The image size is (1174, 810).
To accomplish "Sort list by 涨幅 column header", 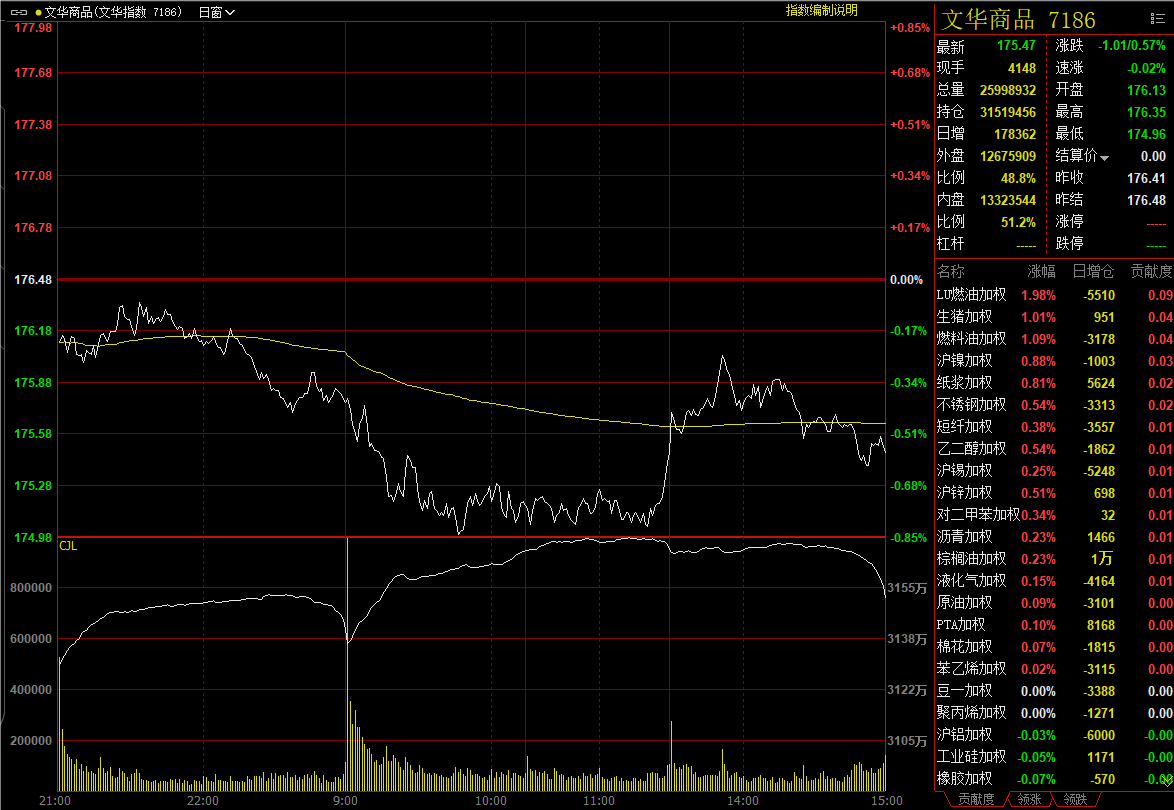I will click(x=1041, y=272).
